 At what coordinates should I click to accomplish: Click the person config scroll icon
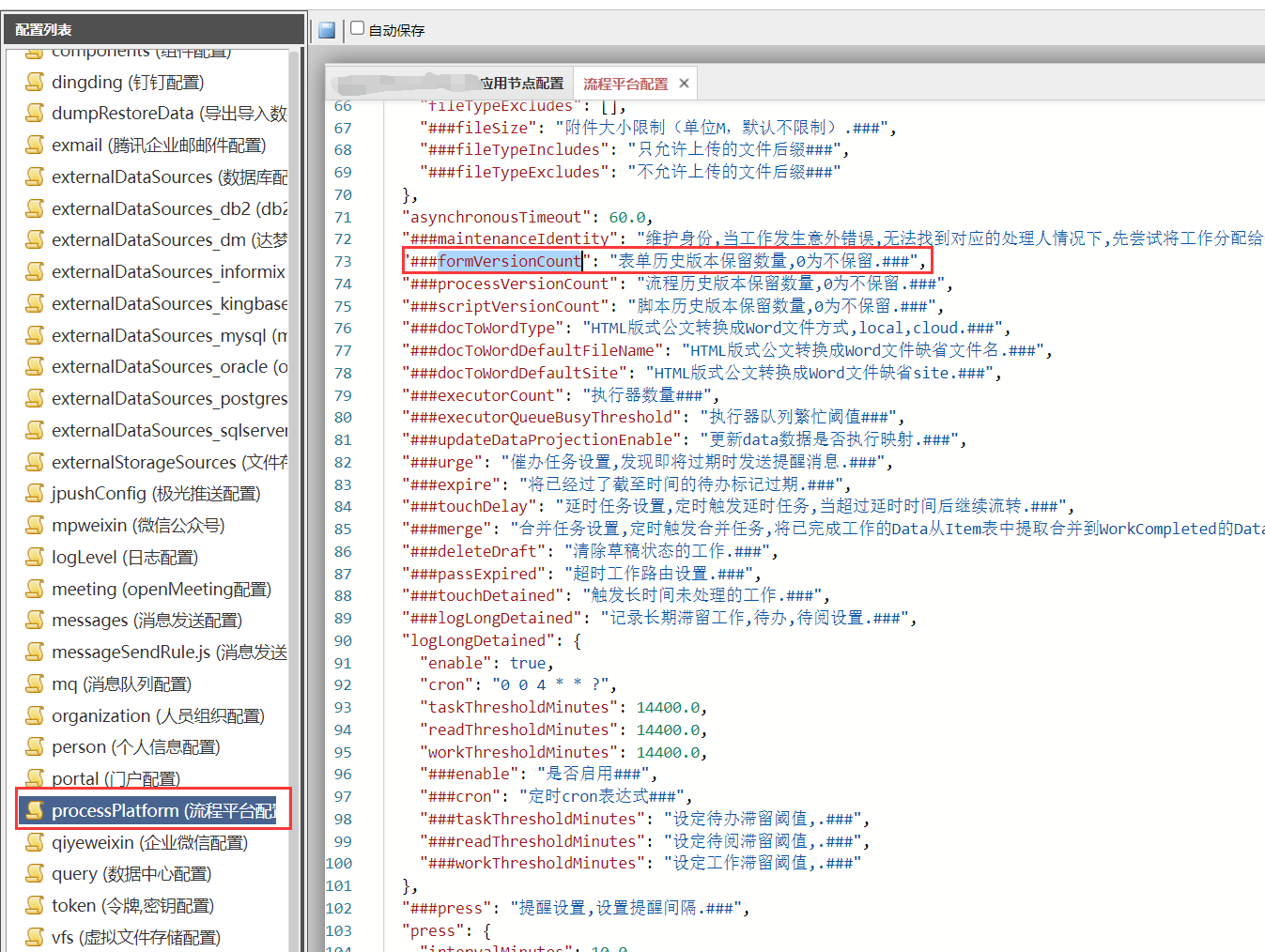pos(35,747)
